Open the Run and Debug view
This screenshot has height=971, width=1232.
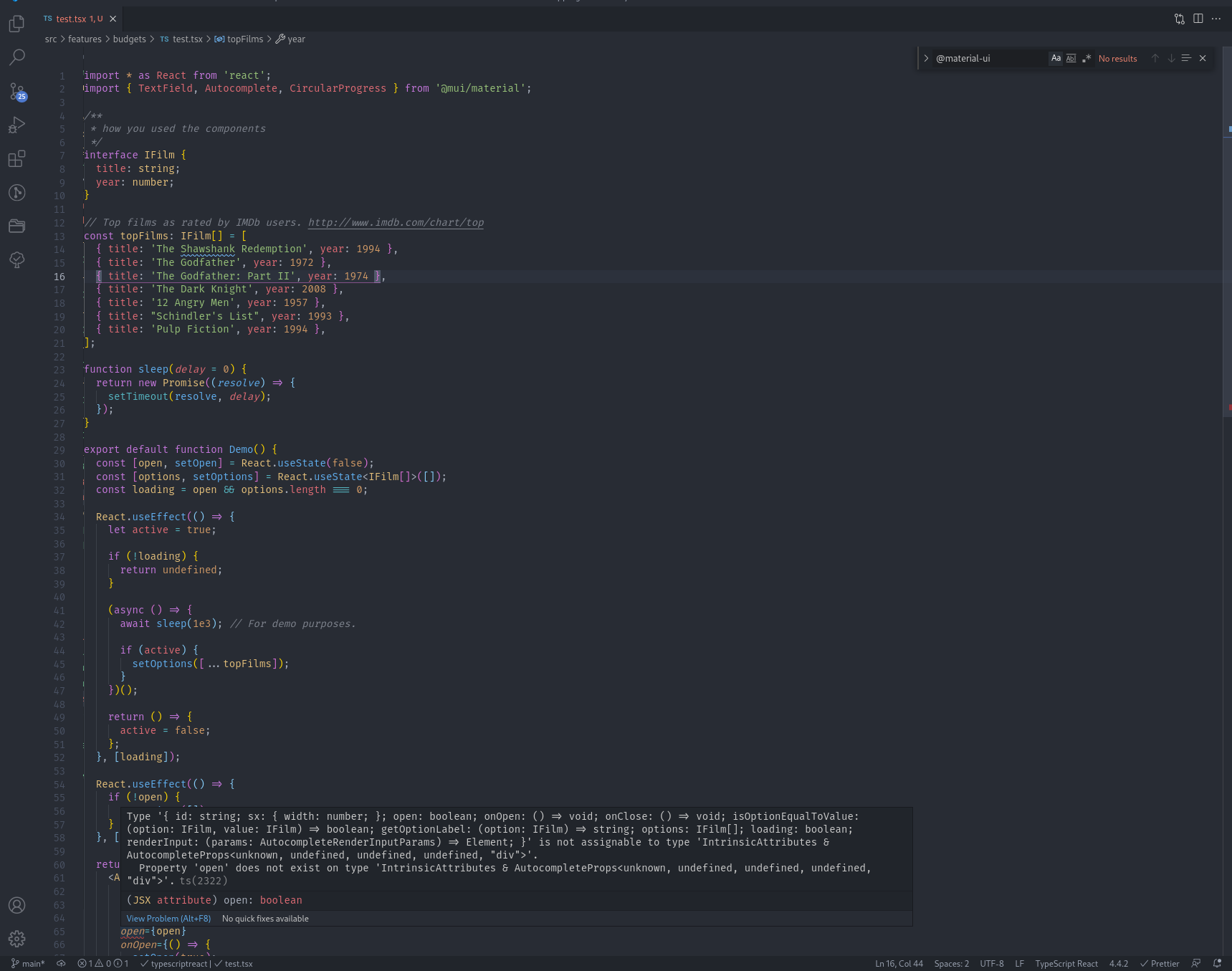coord(16,125)
